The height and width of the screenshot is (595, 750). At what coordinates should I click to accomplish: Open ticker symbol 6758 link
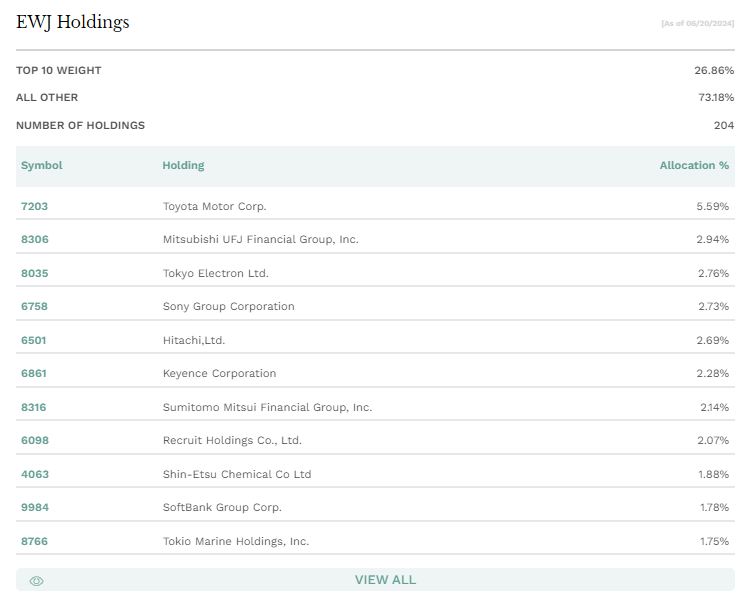tap(34, 306)
